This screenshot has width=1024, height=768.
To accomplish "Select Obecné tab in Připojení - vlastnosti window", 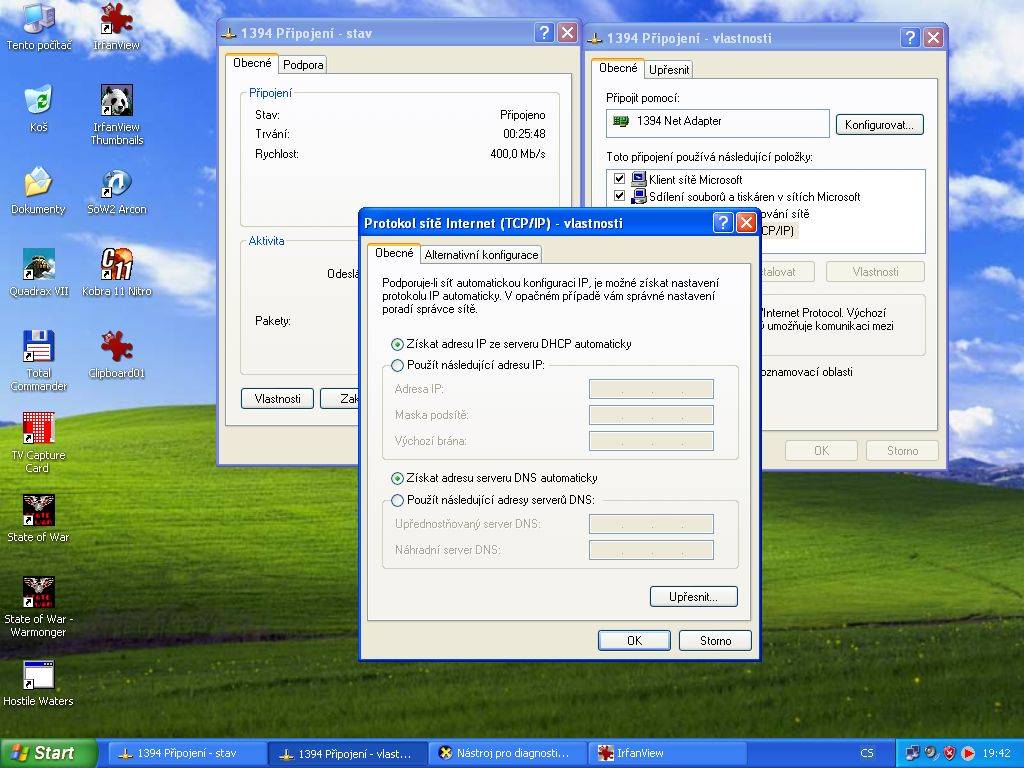I will pyautogui.click(x=618, y=68).
